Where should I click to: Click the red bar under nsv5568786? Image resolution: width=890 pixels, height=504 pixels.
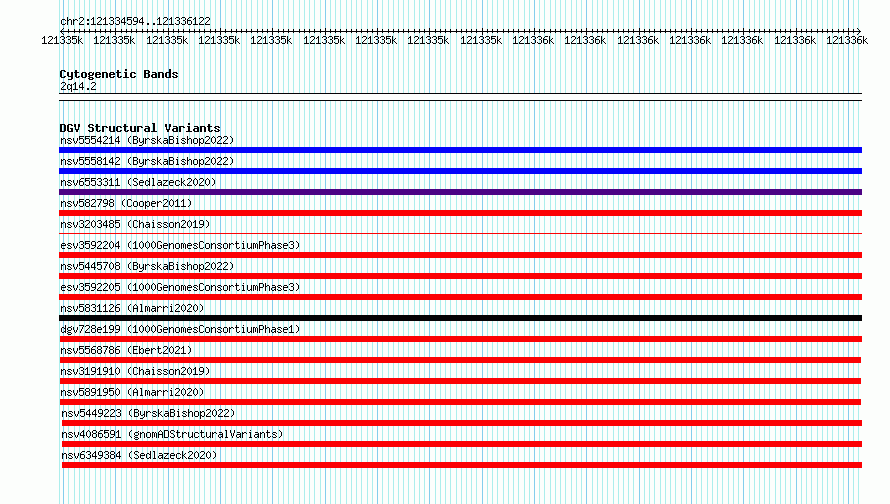coord(460,360)
